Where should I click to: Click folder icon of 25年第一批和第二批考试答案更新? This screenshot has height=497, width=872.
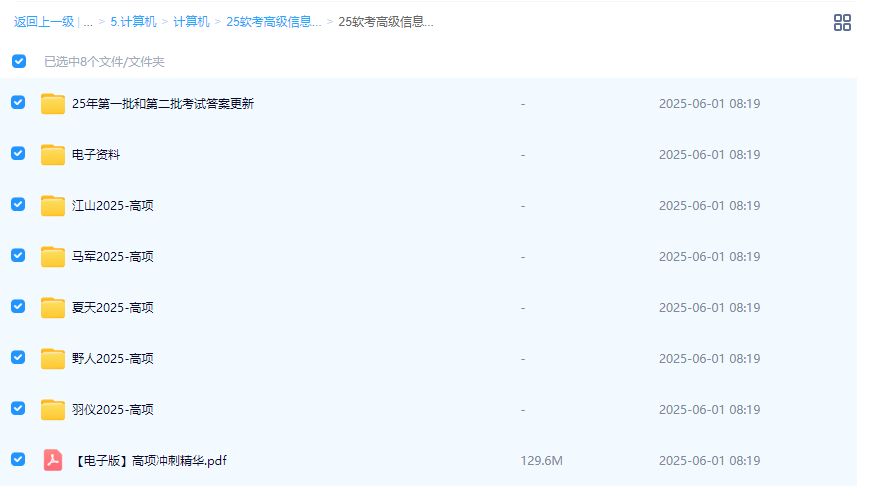coord(53,104)
